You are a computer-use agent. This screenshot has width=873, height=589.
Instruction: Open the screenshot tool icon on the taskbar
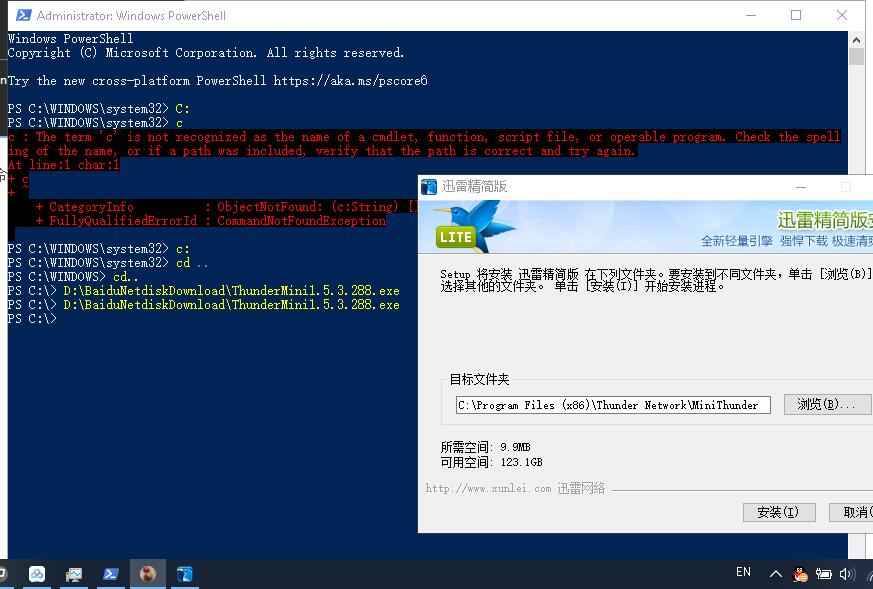tap(74, 574)
